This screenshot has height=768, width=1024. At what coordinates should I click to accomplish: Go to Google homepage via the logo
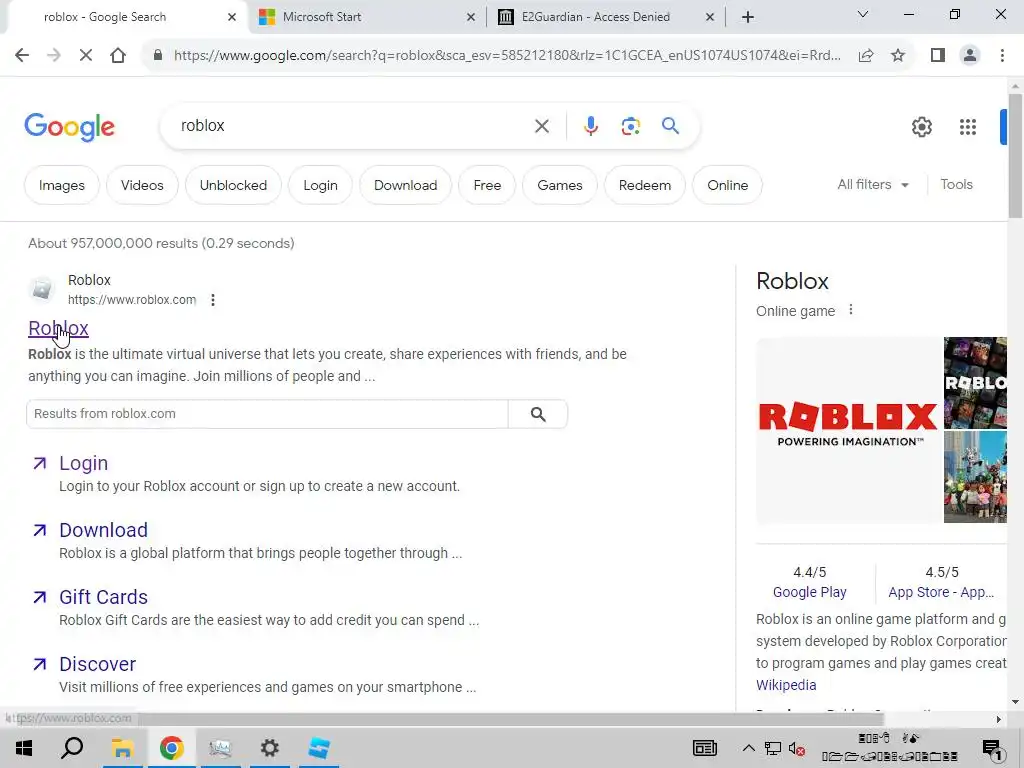point(69,127)
